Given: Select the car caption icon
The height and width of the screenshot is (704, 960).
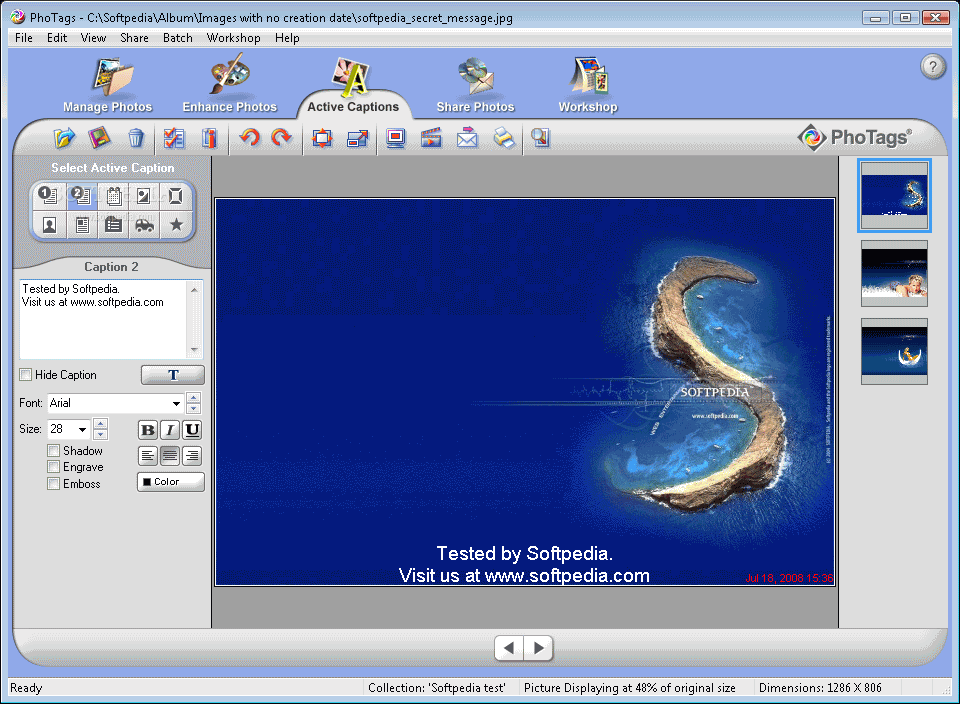Looking at the screenshot, I should [144, 225].
